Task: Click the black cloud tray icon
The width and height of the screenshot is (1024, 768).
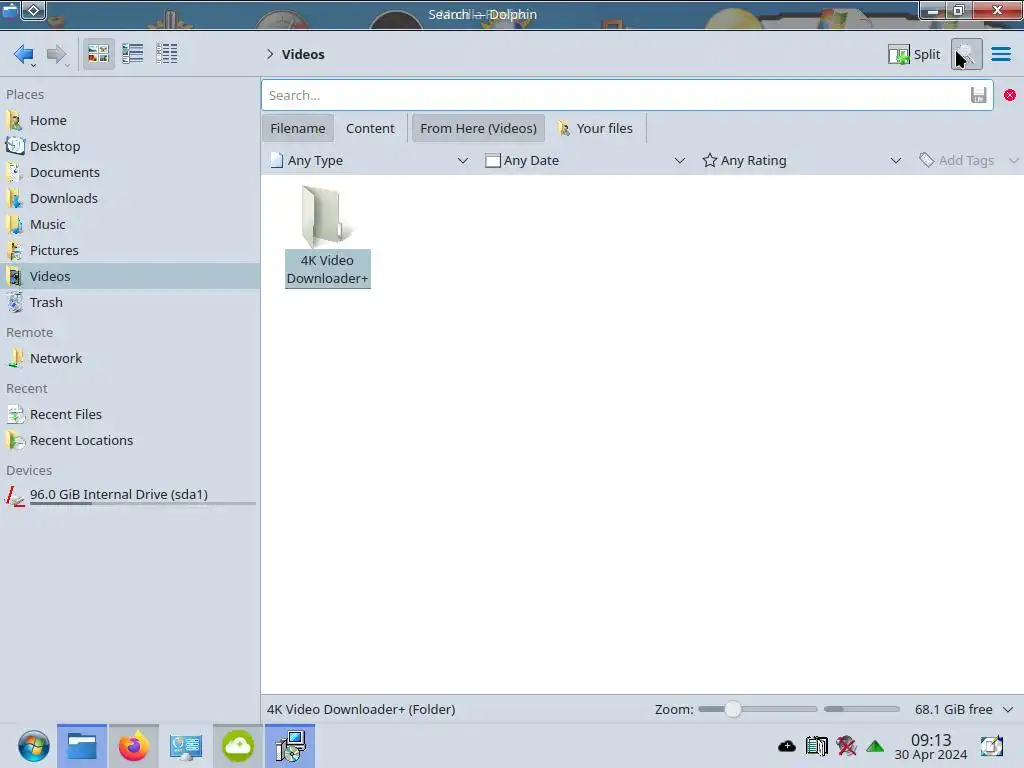Action: 787,746
